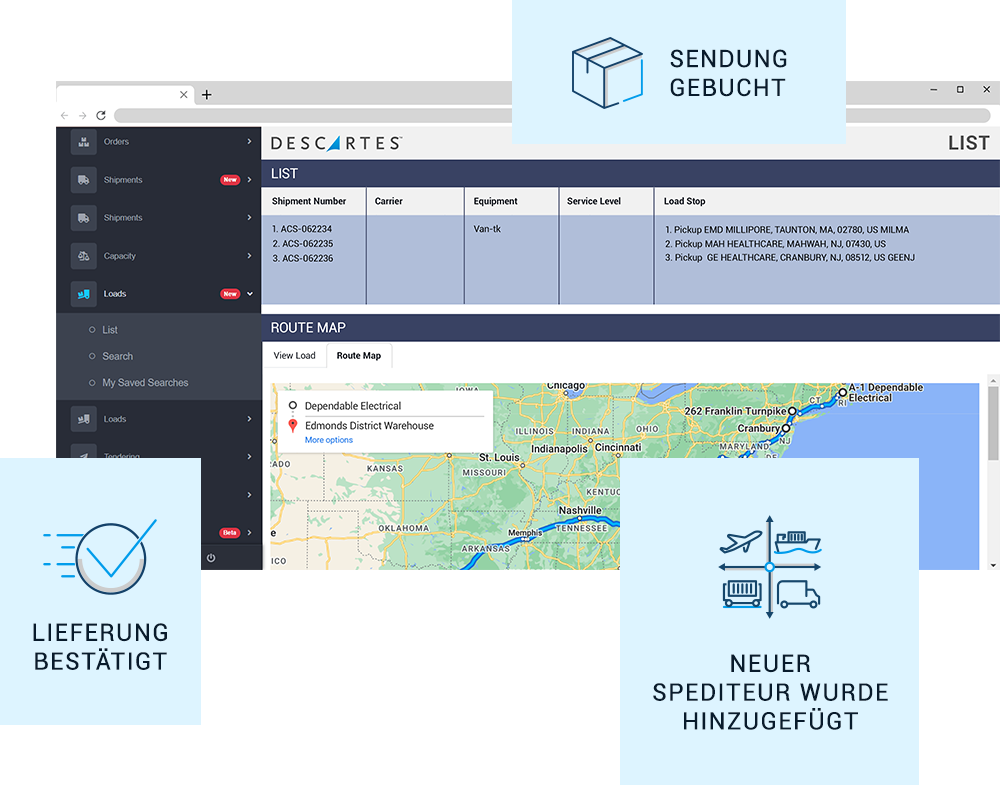
Task: Switch to the View Load tab
Action: click(x=294, y=355)
